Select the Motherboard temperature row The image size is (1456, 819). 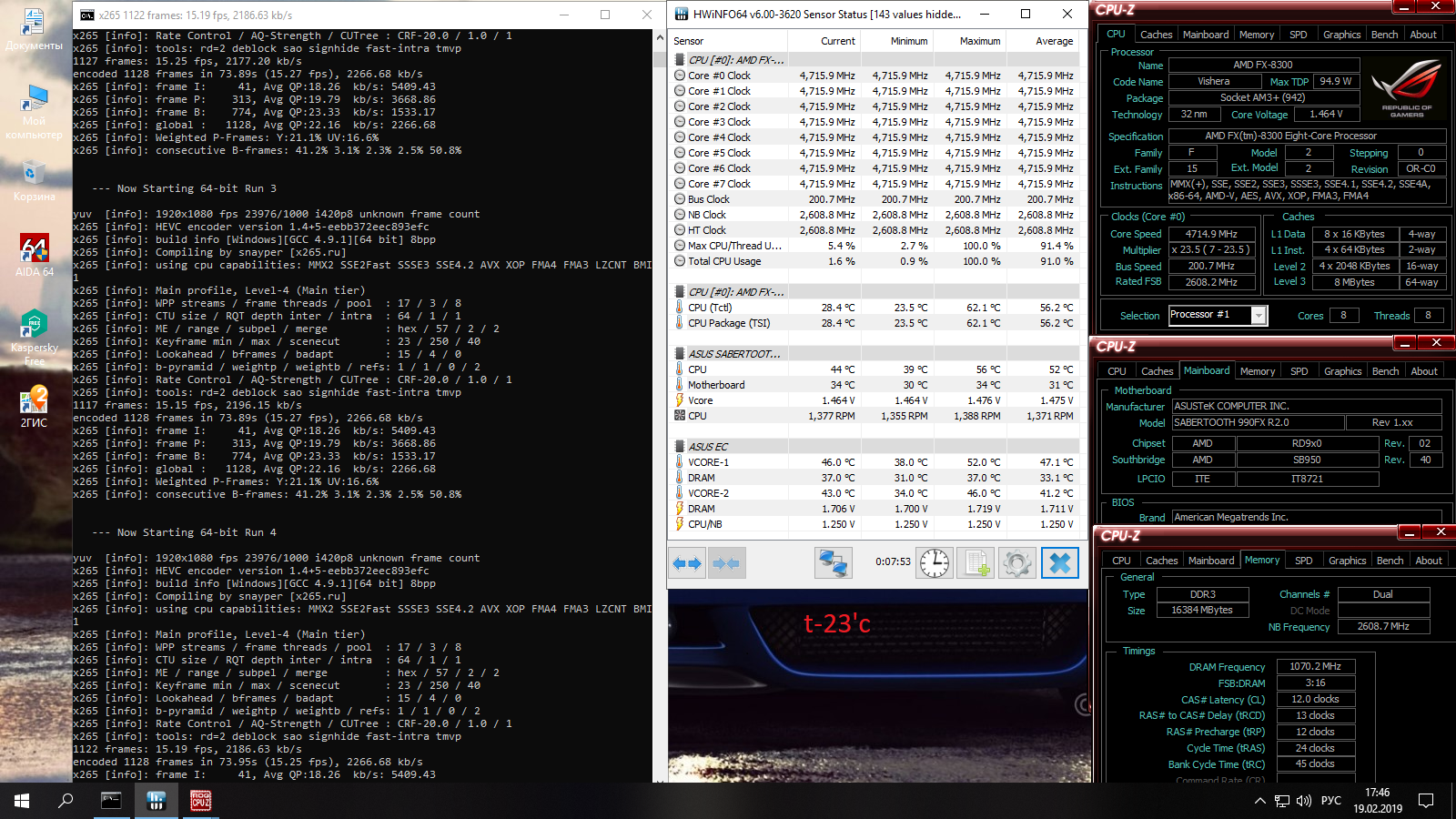874,385
